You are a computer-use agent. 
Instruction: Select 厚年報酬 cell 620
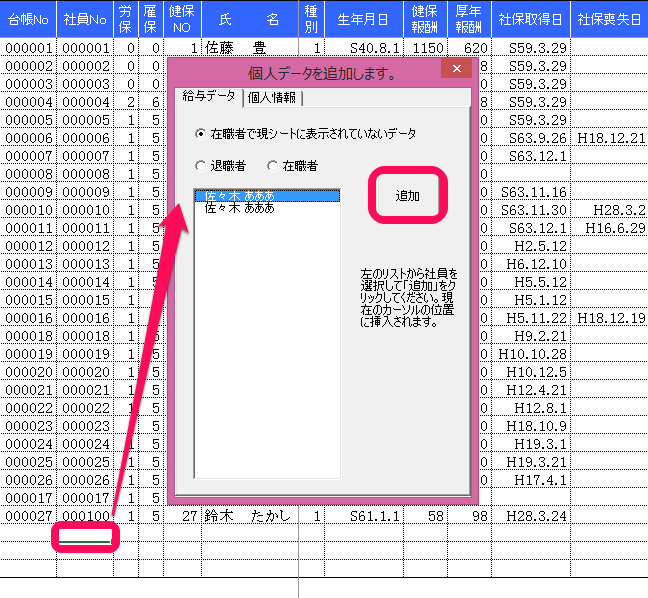point(469,48)
